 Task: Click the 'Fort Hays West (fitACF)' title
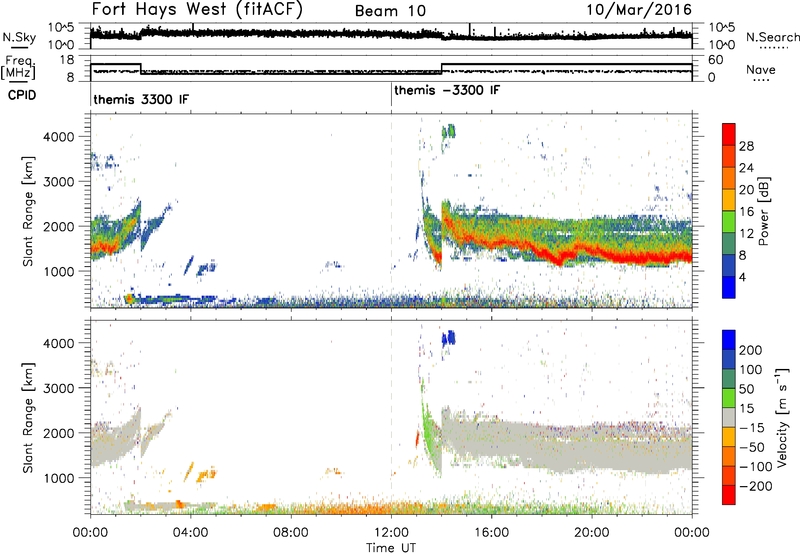[x=197, y=10]
